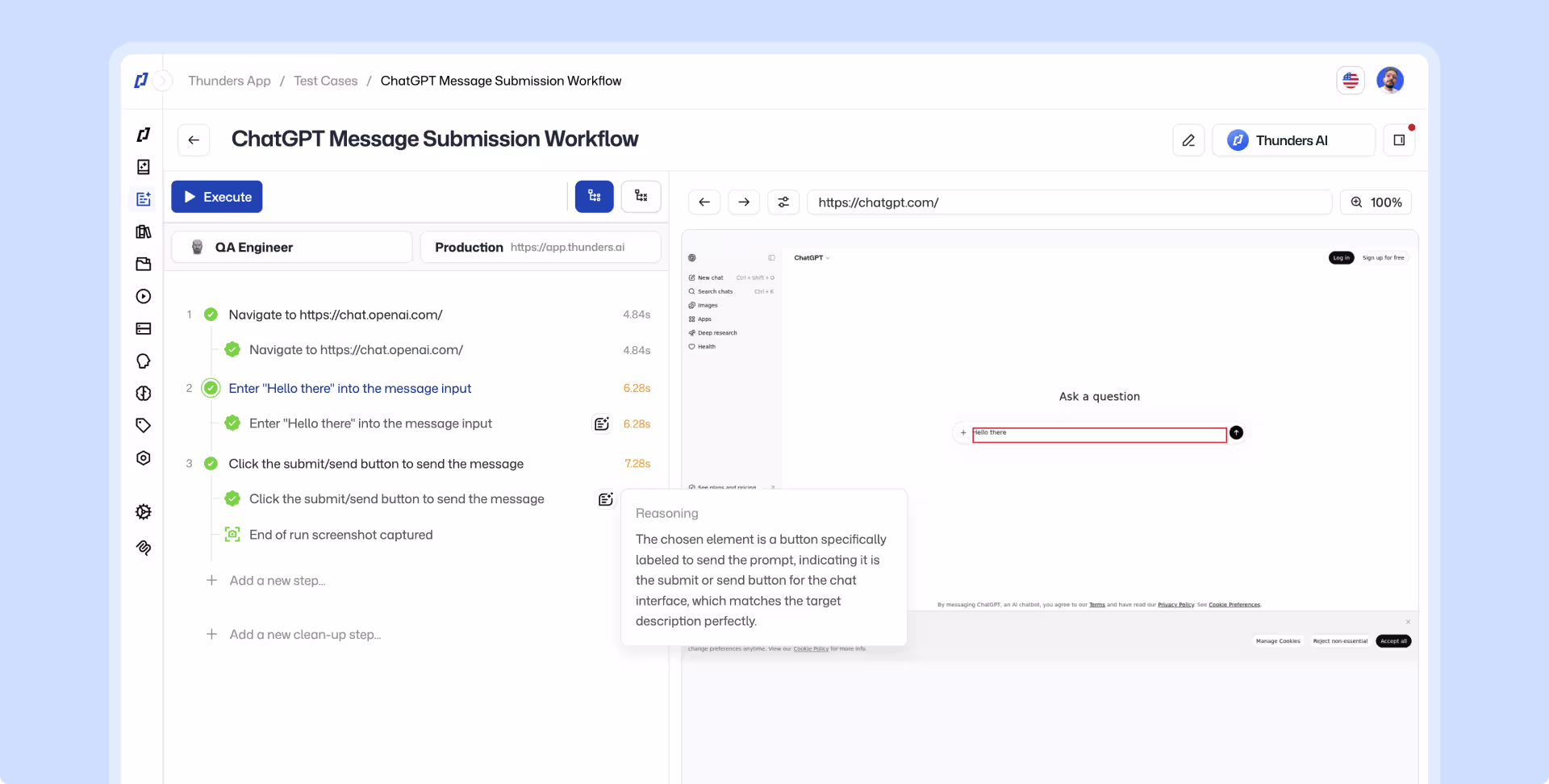
Task: Select the Click submit/send button sub-step
Action: pos(397,499)
